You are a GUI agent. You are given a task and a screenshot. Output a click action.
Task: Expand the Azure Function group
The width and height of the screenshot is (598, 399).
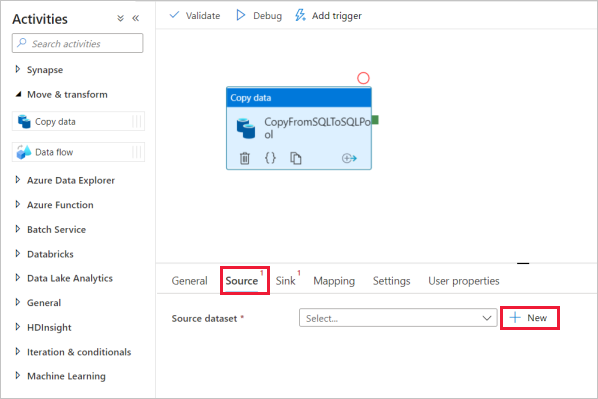coord(18,204)
